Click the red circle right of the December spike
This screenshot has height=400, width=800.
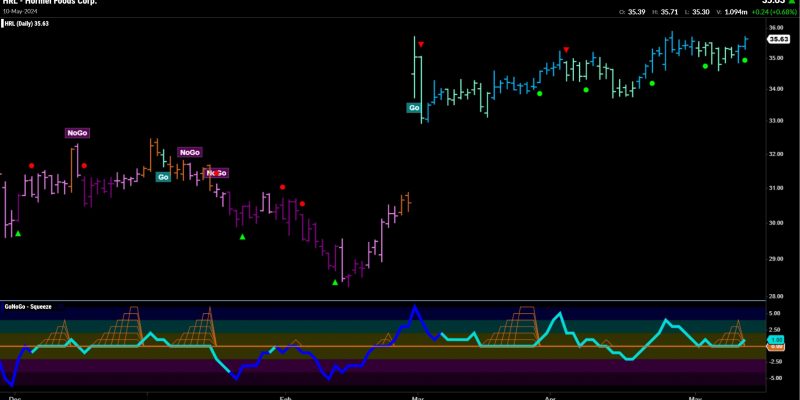84,166
